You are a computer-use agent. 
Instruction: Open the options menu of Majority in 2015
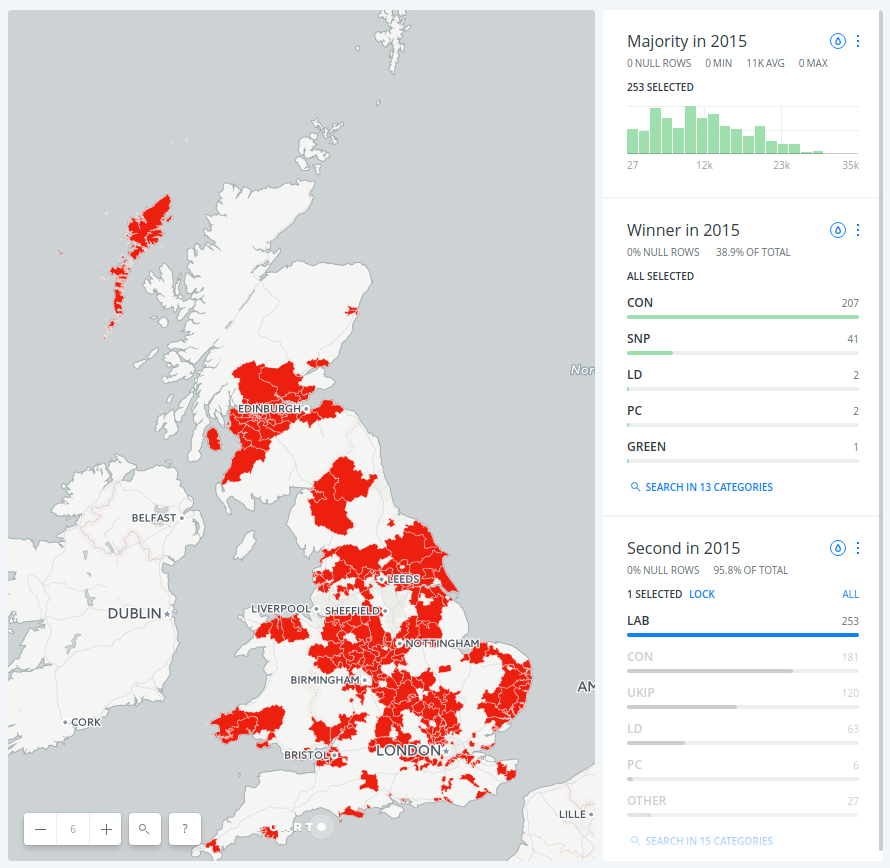(857, 41)
